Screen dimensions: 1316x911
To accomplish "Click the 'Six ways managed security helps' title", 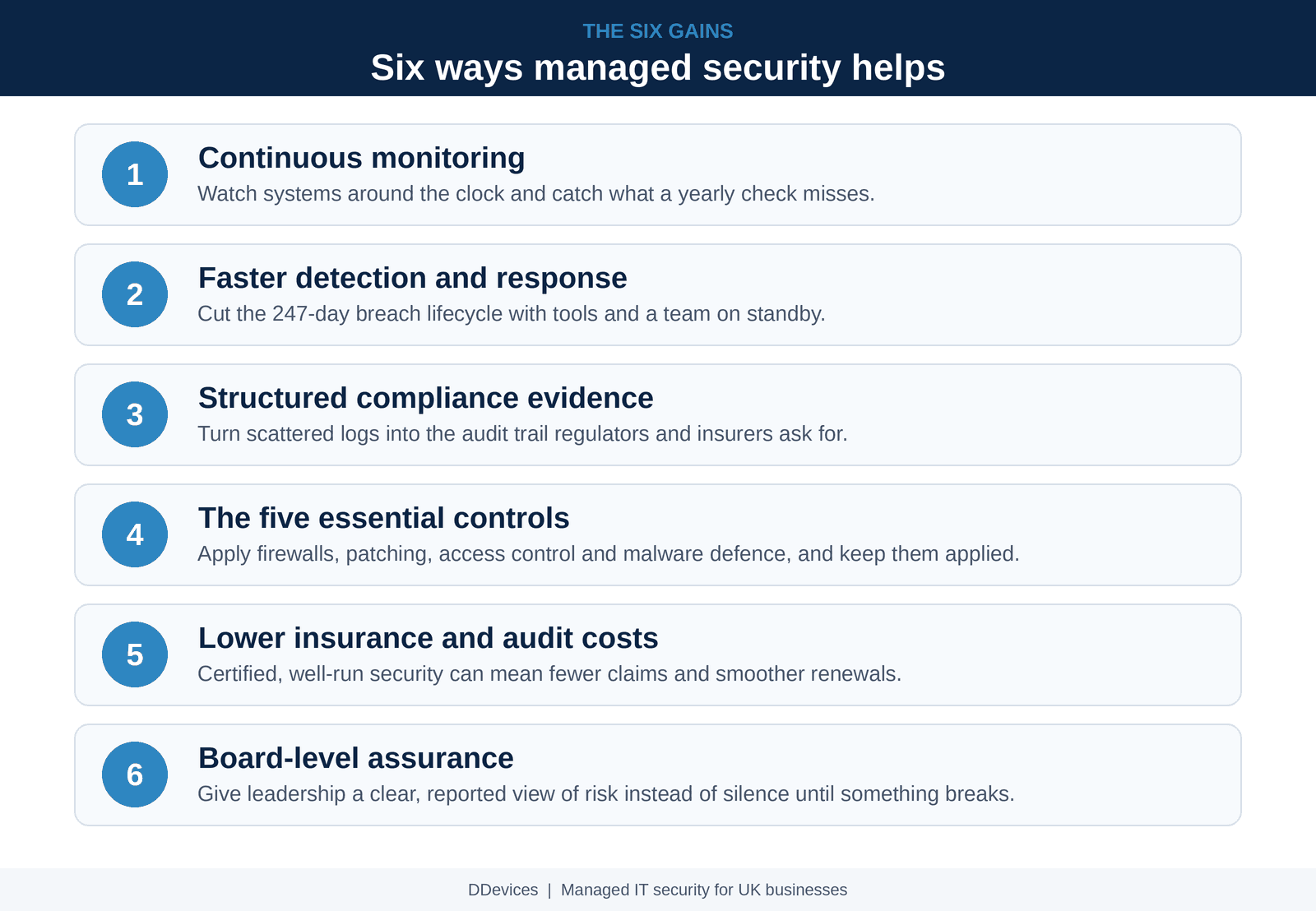I will pos(658,67).
